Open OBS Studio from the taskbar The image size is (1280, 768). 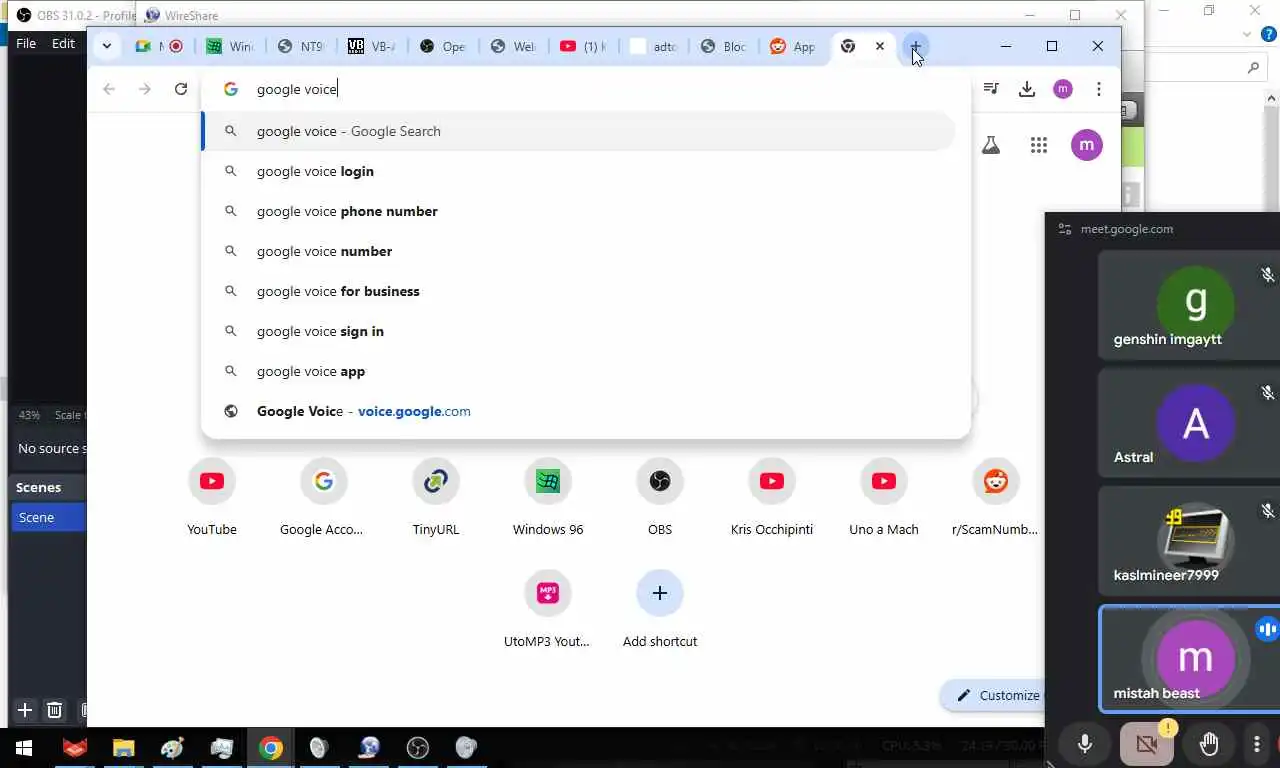(x=417, y=747)
